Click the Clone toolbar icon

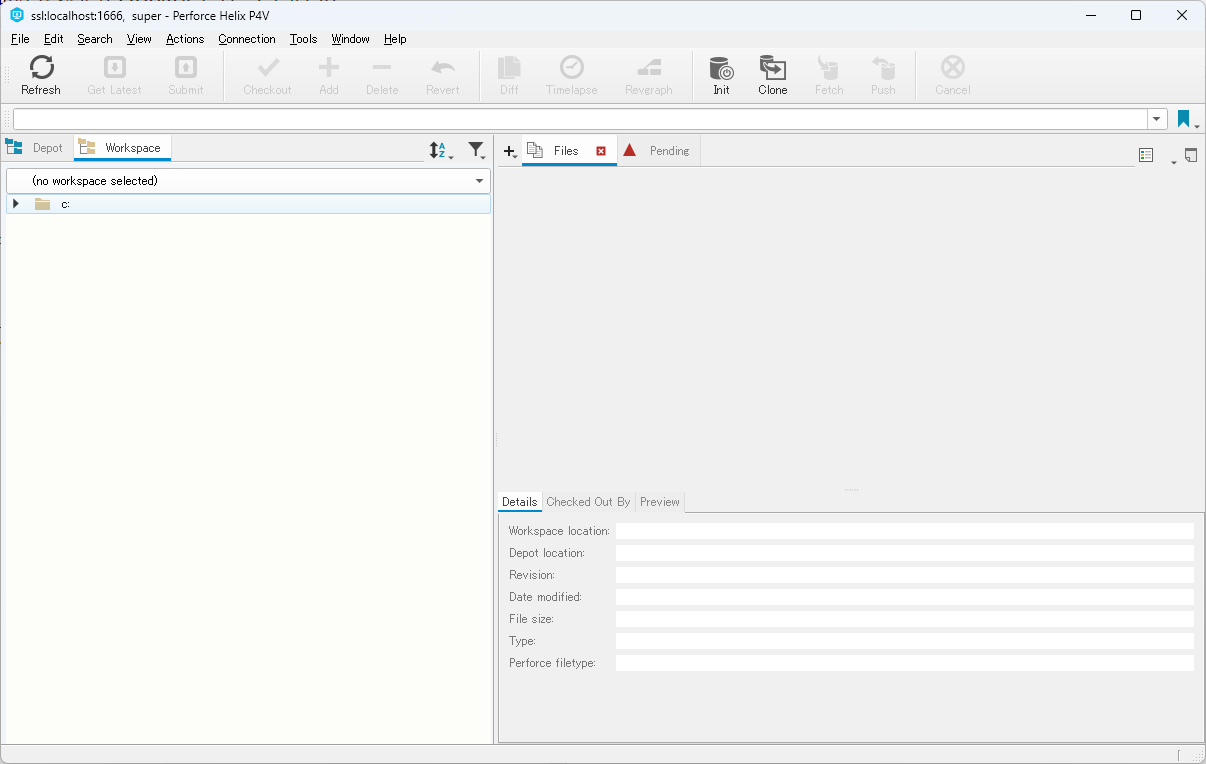[773, 67]
